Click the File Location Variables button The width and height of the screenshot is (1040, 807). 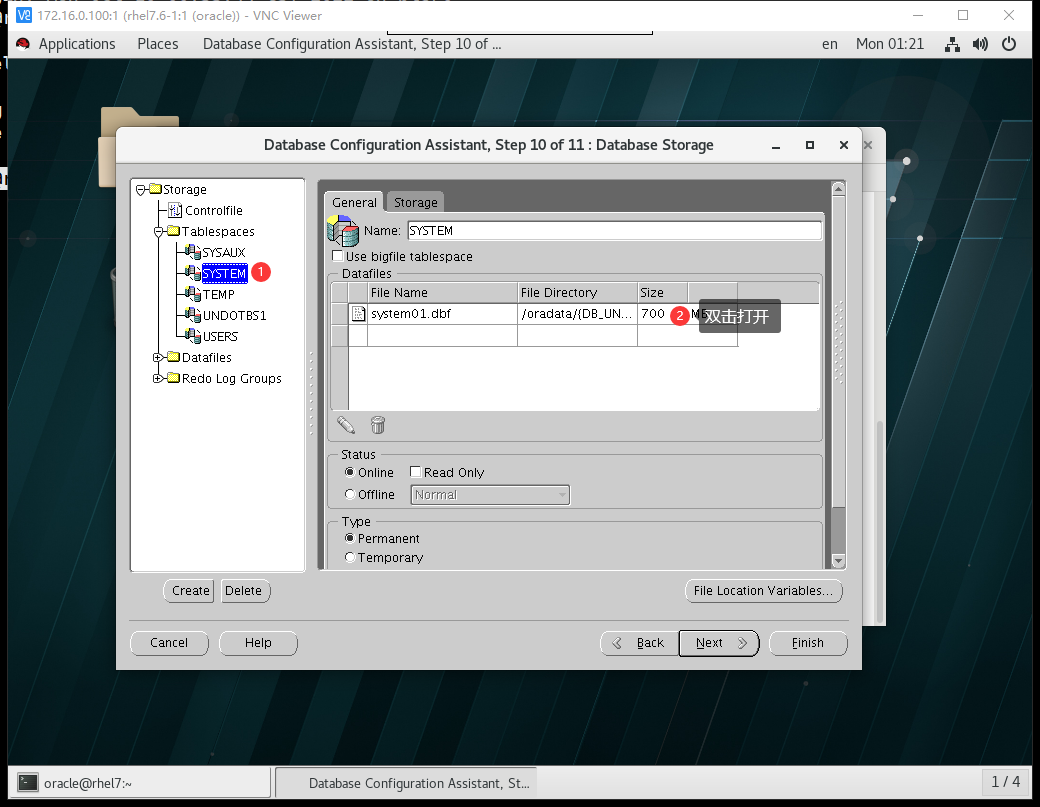click(763, 590)
